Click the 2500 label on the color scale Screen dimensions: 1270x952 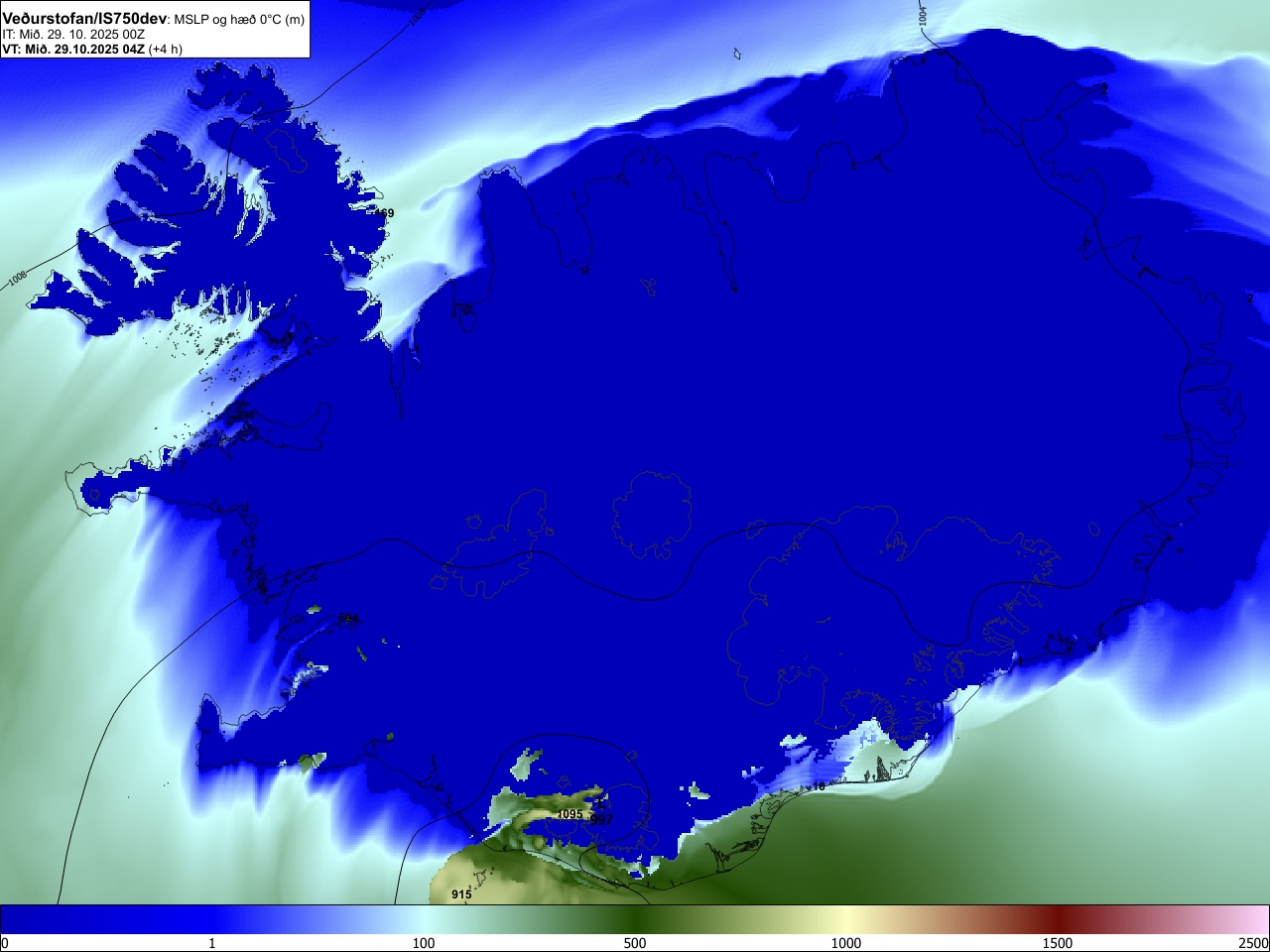coord(1254,943)
